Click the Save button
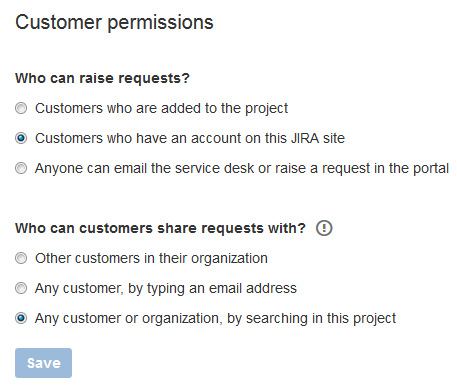The width and height of the screenshot is (457, 390). pyautogui.click(x=43, y=363)
